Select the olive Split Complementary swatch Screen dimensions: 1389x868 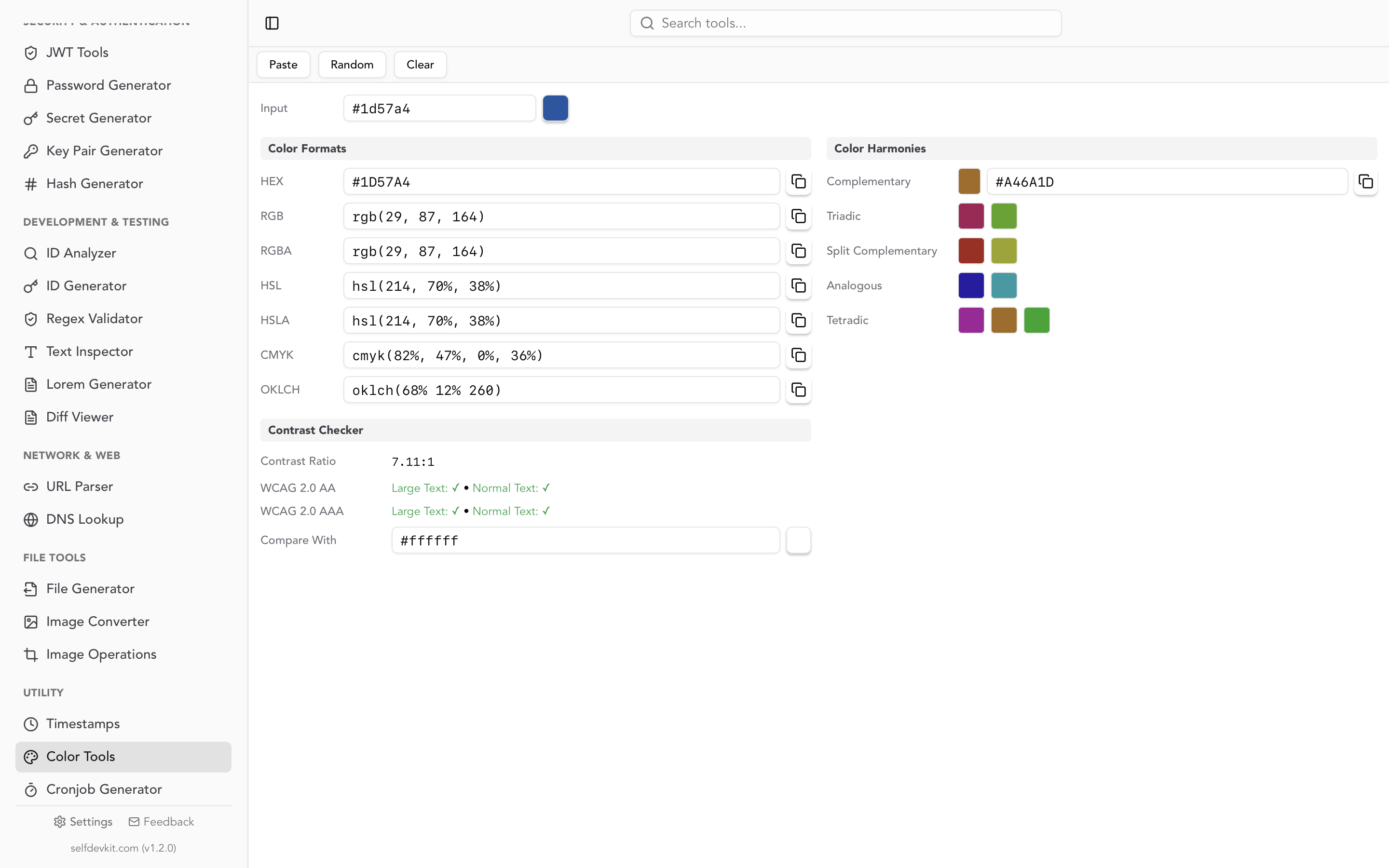coord(1004,251)
